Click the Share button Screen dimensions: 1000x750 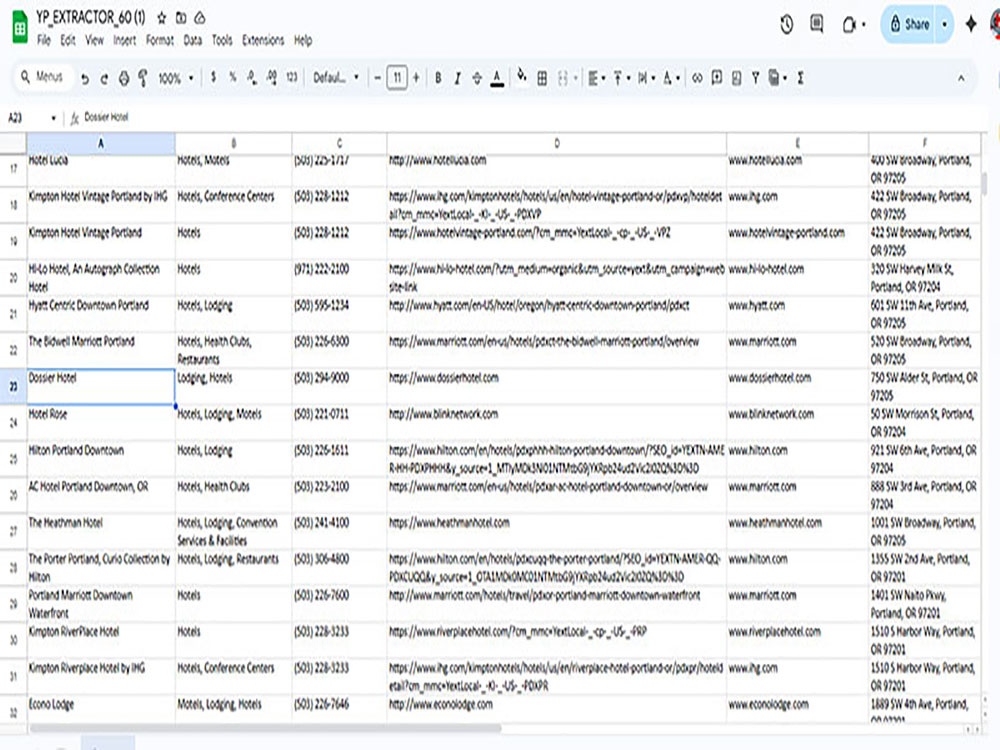909,25
